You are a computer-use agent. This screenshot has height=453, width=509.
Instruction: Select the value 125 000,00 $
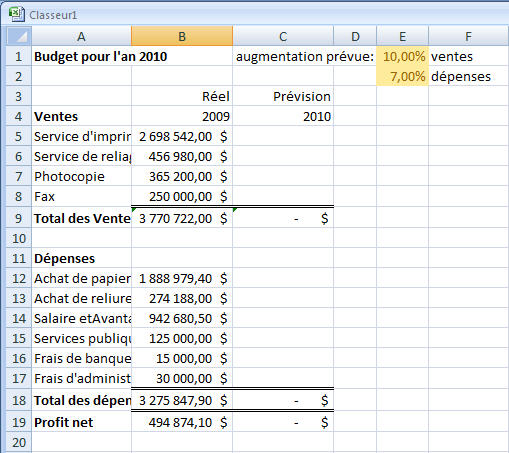pyautogui.click(x=182, y=338)
